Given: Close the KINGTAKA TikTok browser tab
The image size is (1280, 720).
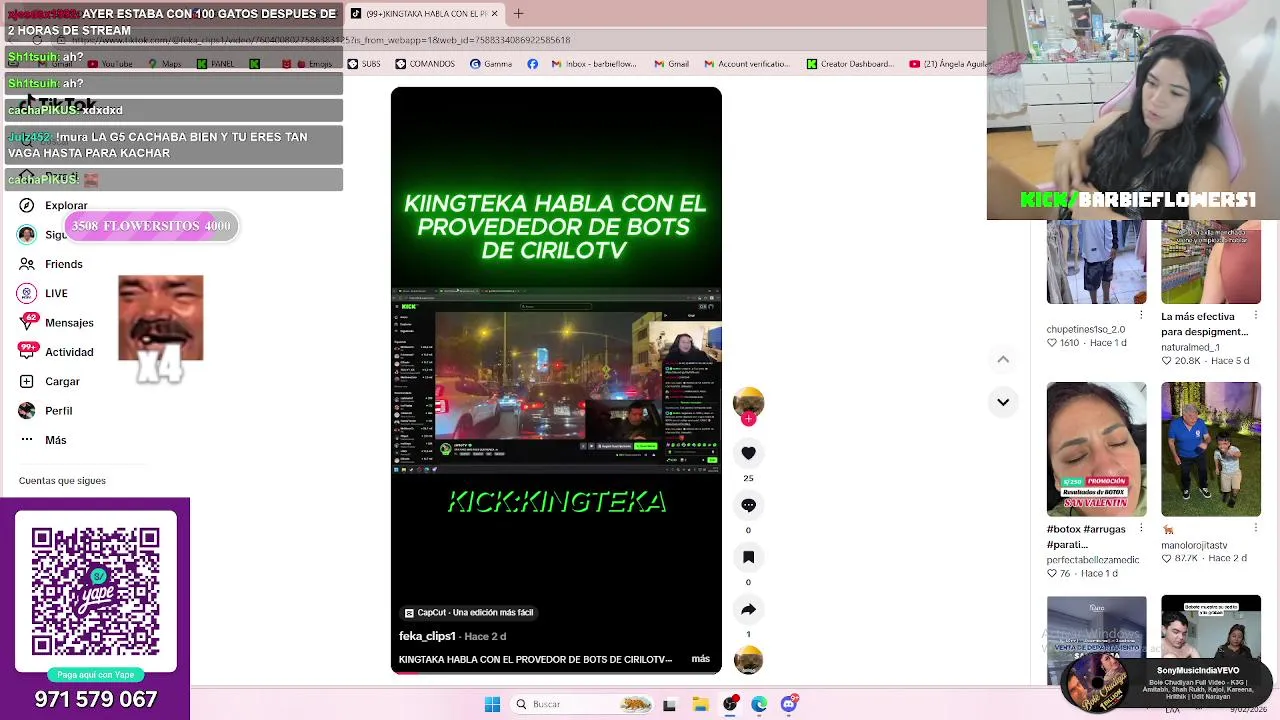Looking at the screenshot, I should tap(493, 13).
